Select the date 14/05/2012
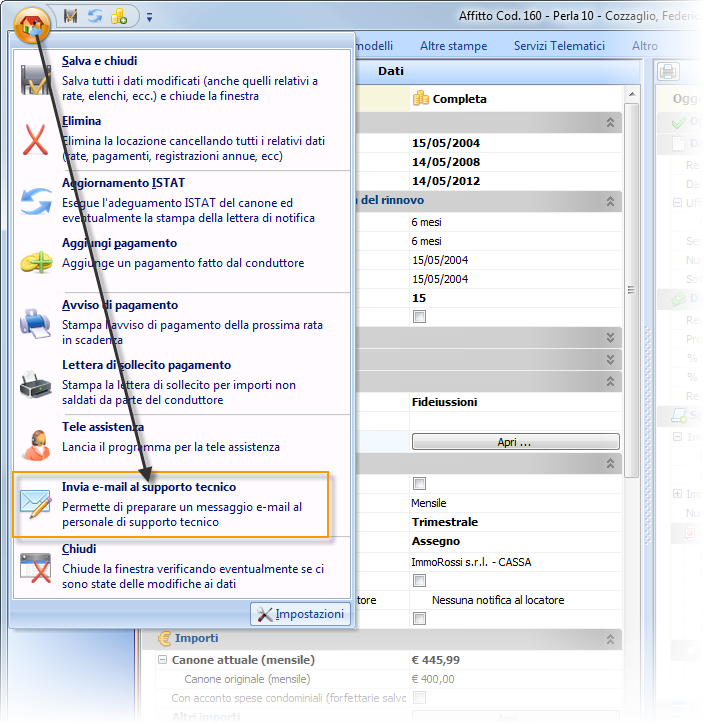 (445, 181)
